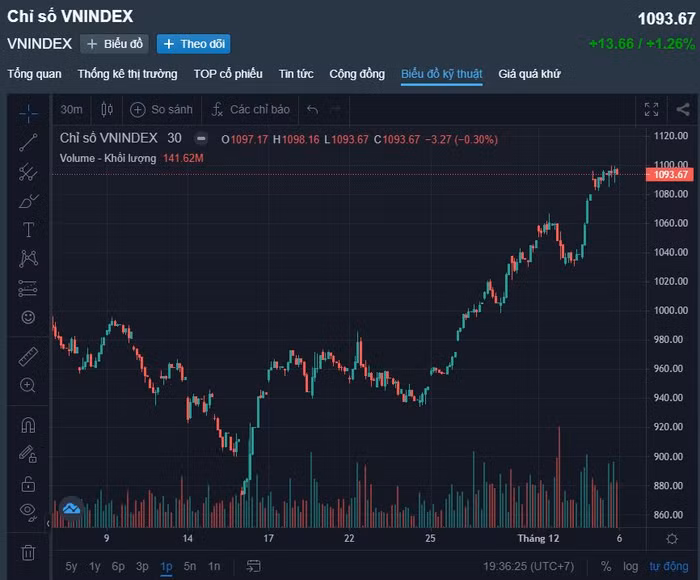Click the redo arrow
700x580 pixels.
335,109
